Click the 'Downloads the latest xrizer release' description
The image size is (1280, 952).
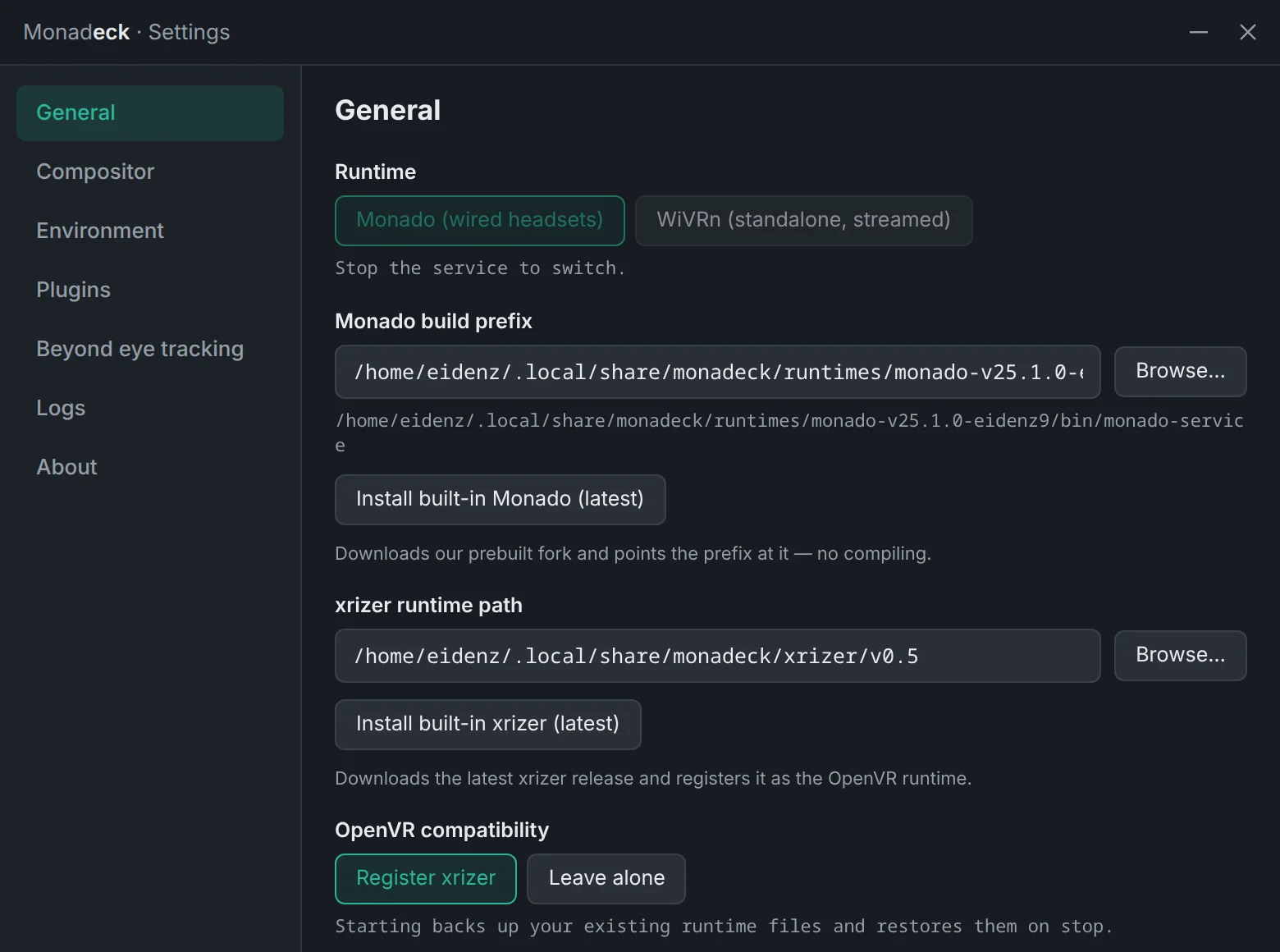point(653,779)
